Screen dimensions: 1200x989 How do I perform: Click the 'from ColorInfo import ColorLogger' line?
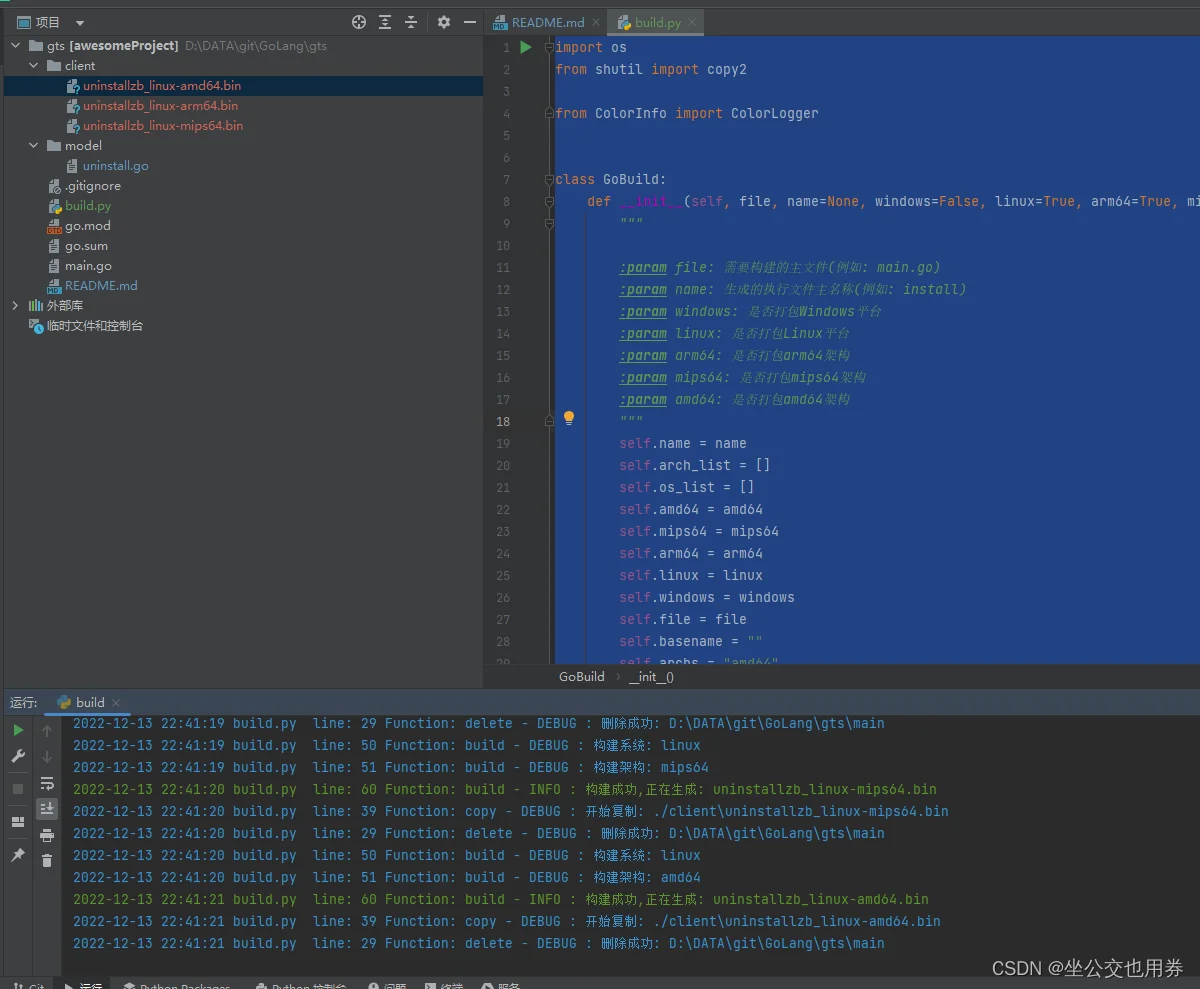pos(687,113)
